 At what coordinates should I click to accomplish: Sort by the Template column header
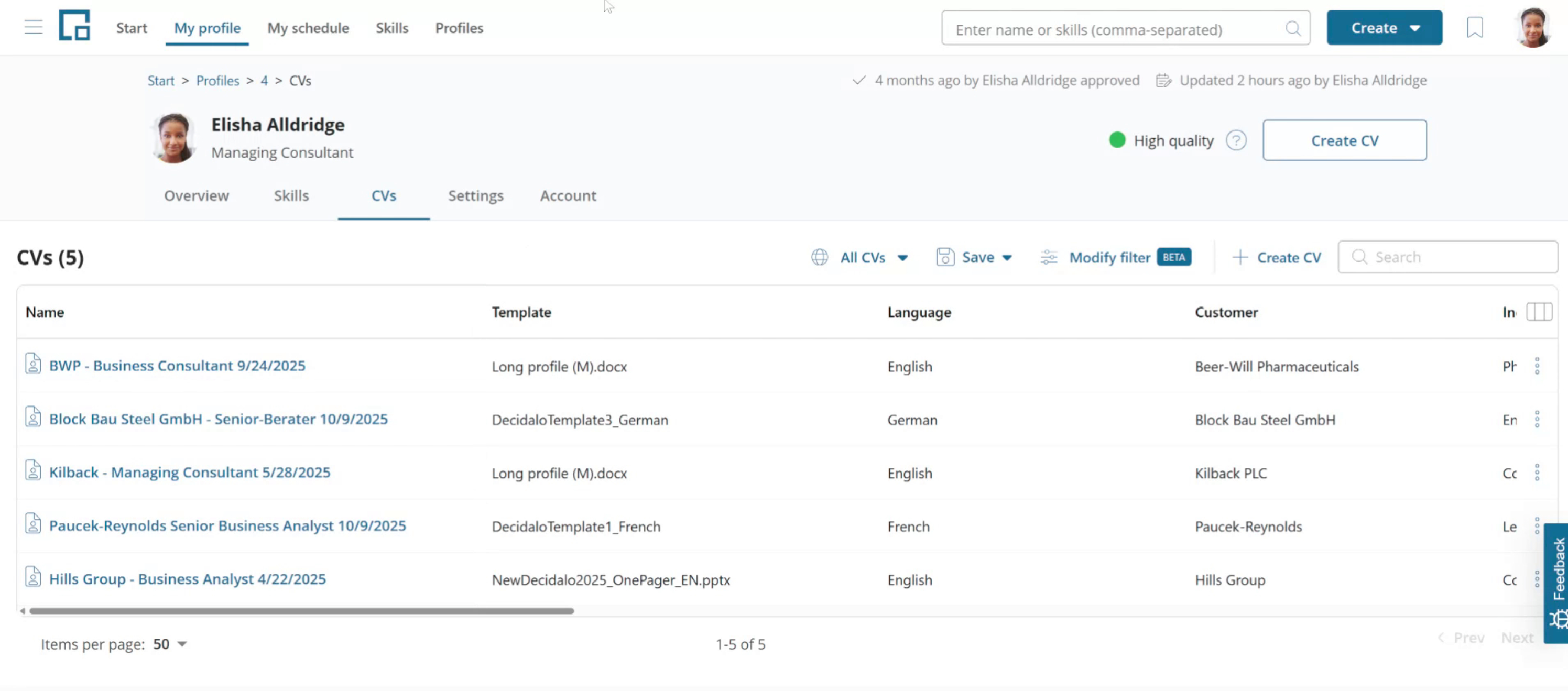coord(521,312)
